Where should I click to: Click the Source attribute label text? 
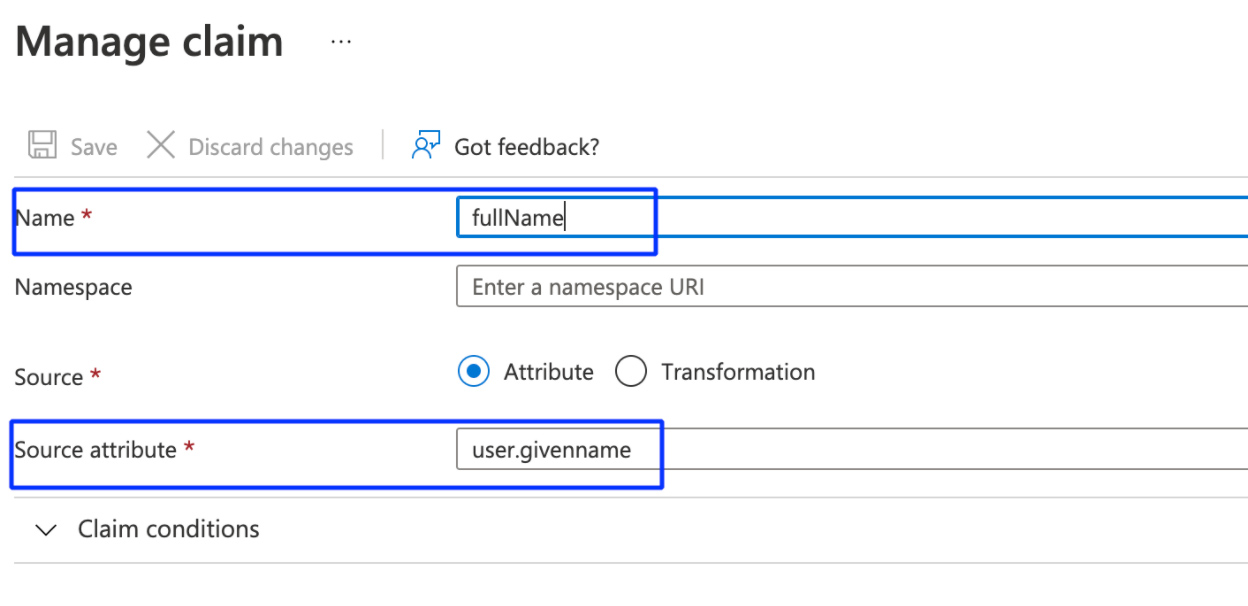coord(95,450)
